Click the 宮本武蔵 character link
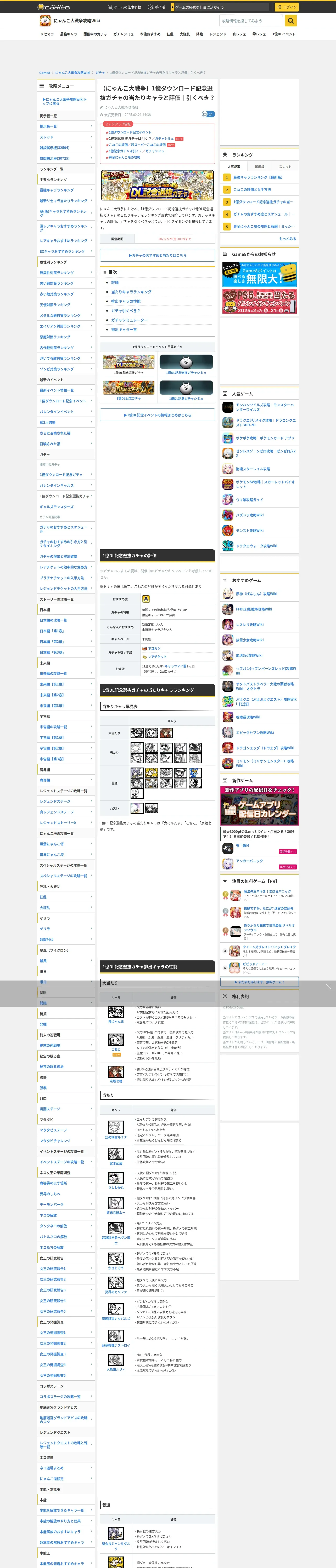This screenshot has width=336, height=1568. coord(116,1163)
